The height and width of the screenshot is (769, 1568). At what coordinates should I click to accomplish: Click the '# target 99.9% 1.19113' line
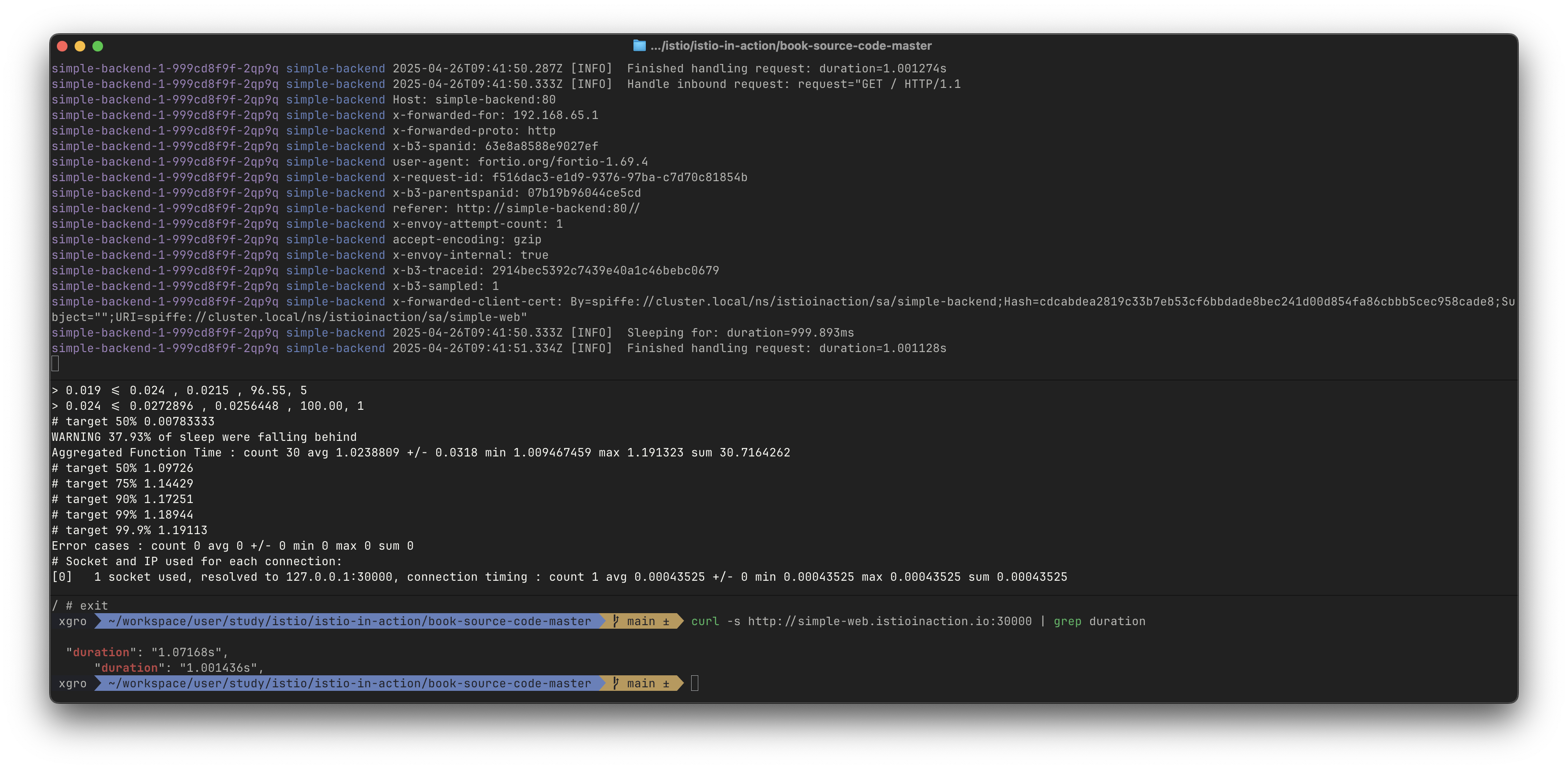[x=130, y=531]
